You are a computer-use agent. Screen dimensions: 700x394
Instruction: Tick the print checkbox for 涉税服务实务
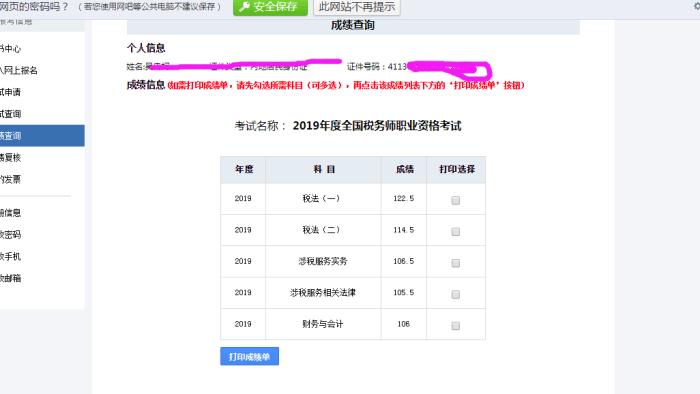[x=455, y=263]
